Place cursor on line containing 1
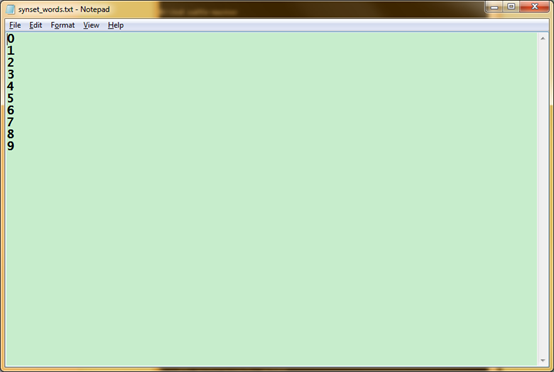The image size is (554, 372). [x=11, y=51]
